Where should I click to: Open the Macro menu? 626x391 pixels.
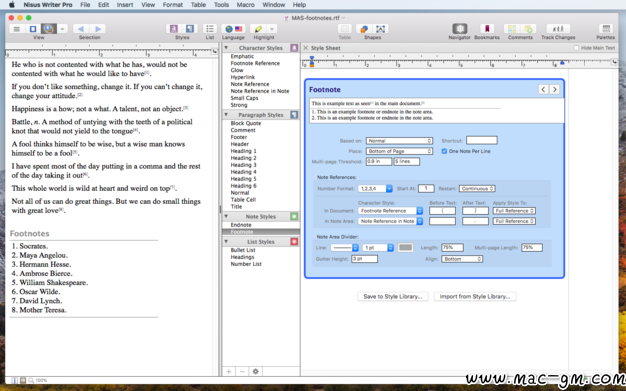point(246,5)
